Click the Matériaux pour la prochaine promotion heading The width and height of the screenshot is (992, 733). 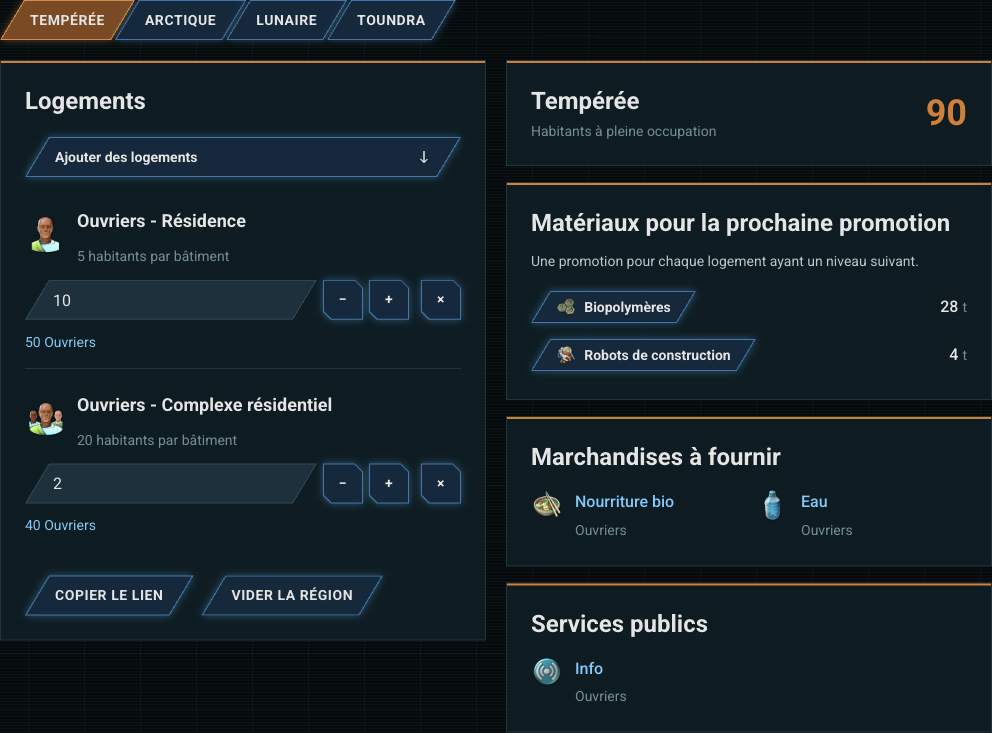click(x=740, y=223)
